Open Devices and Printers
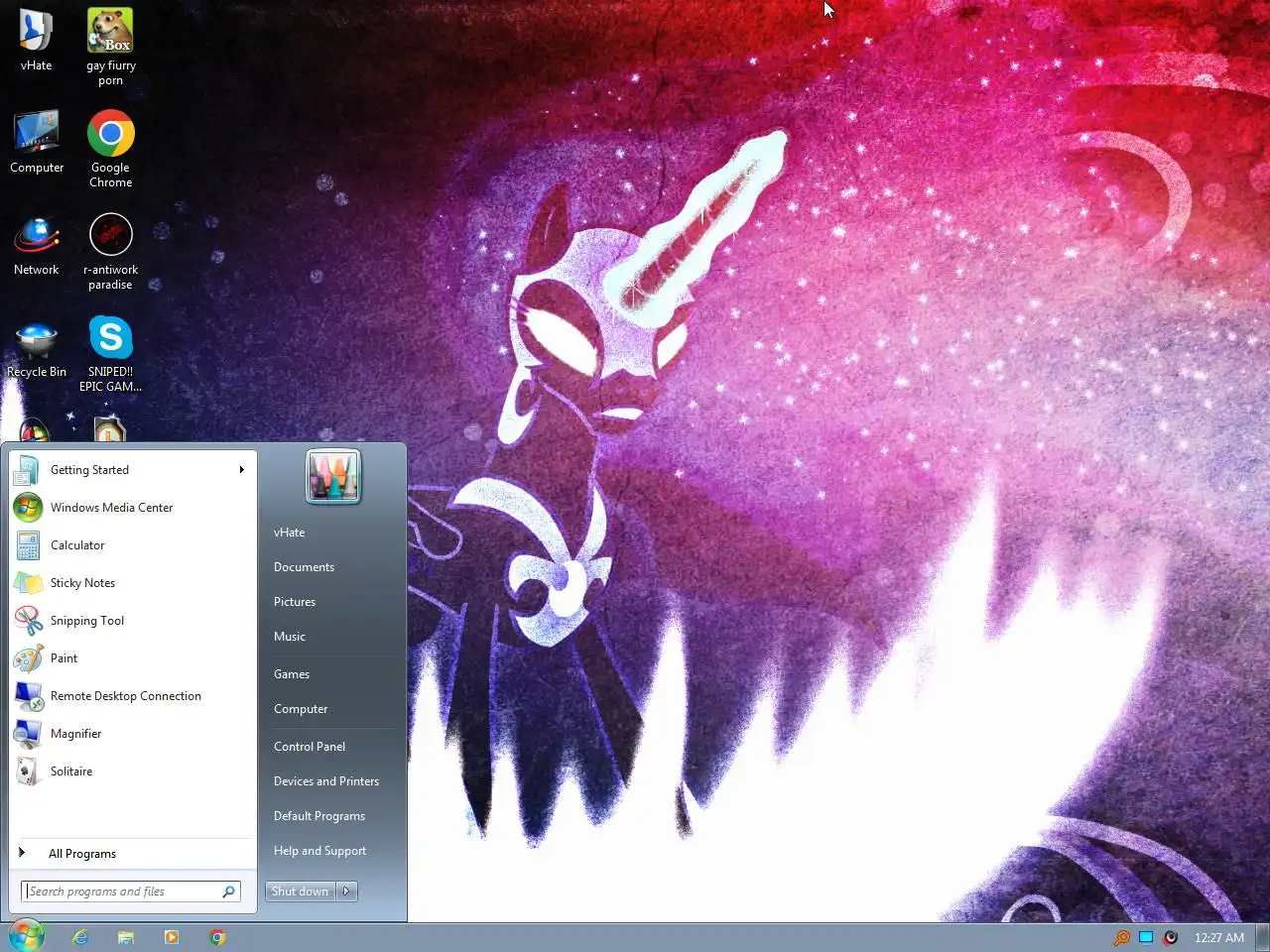 326,781
